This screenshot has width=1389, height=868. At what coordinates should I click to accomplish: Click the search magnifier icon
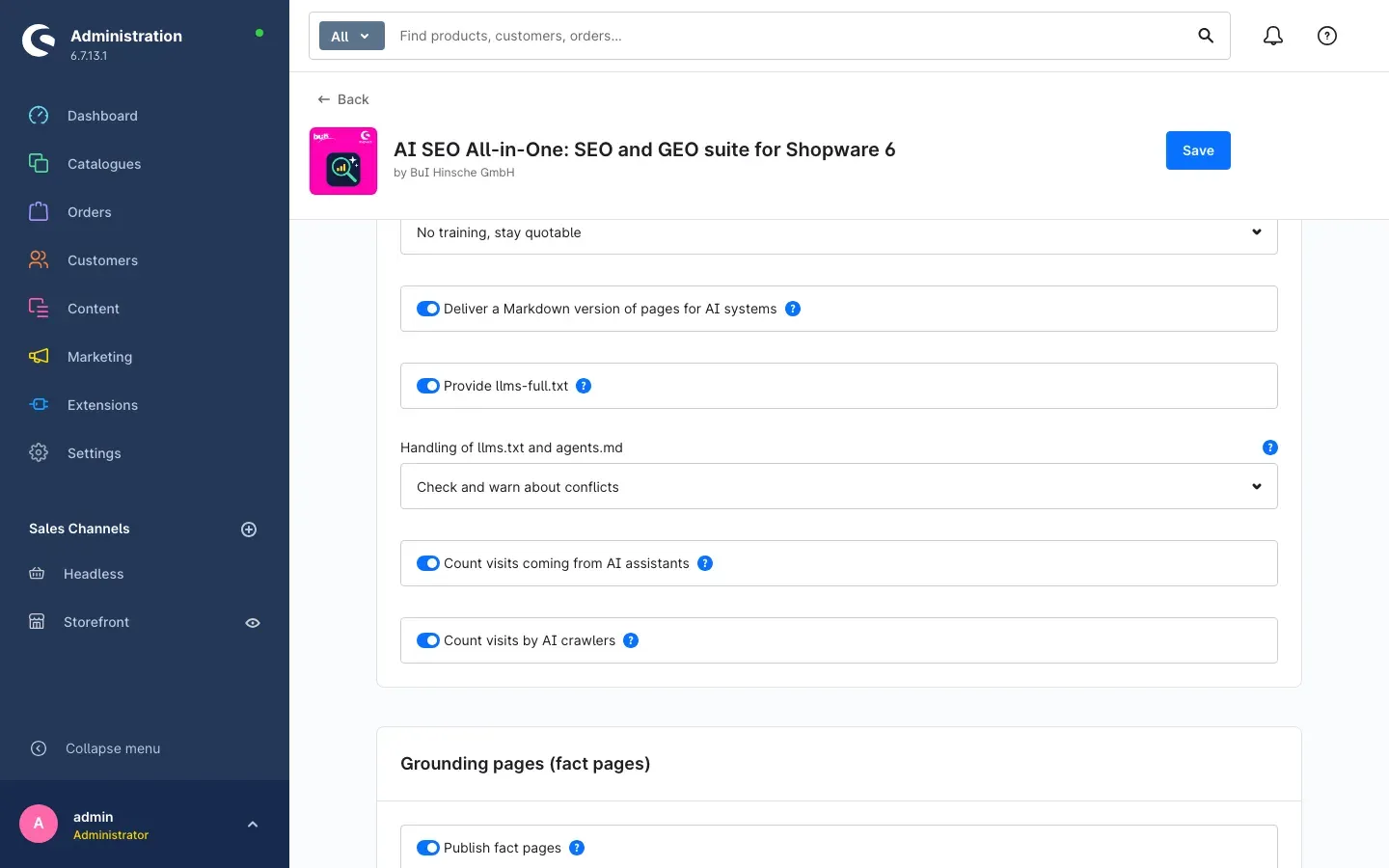click(x=1206, y=36)
